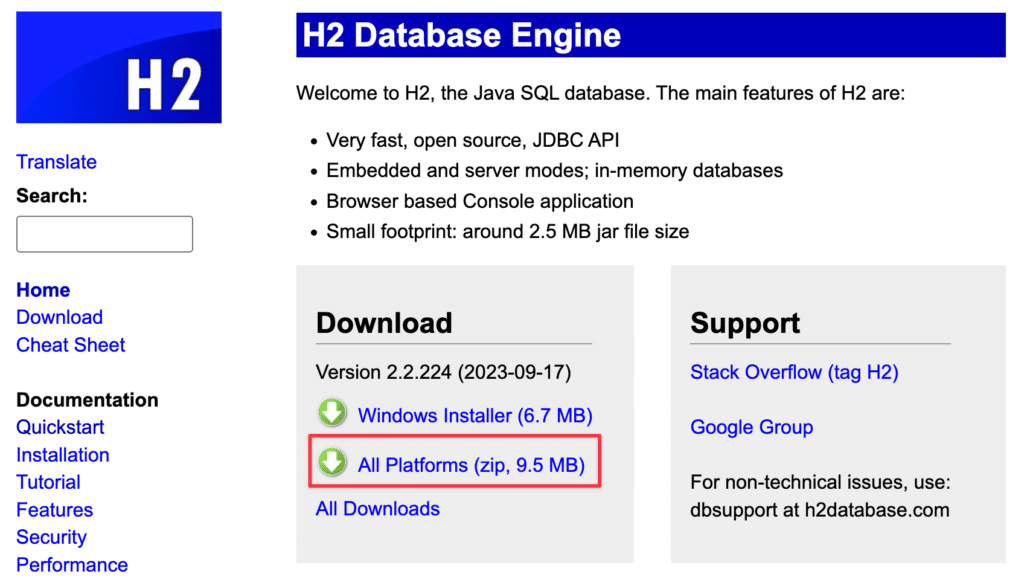Open the Tutorial page

click(x=48, y=482)
